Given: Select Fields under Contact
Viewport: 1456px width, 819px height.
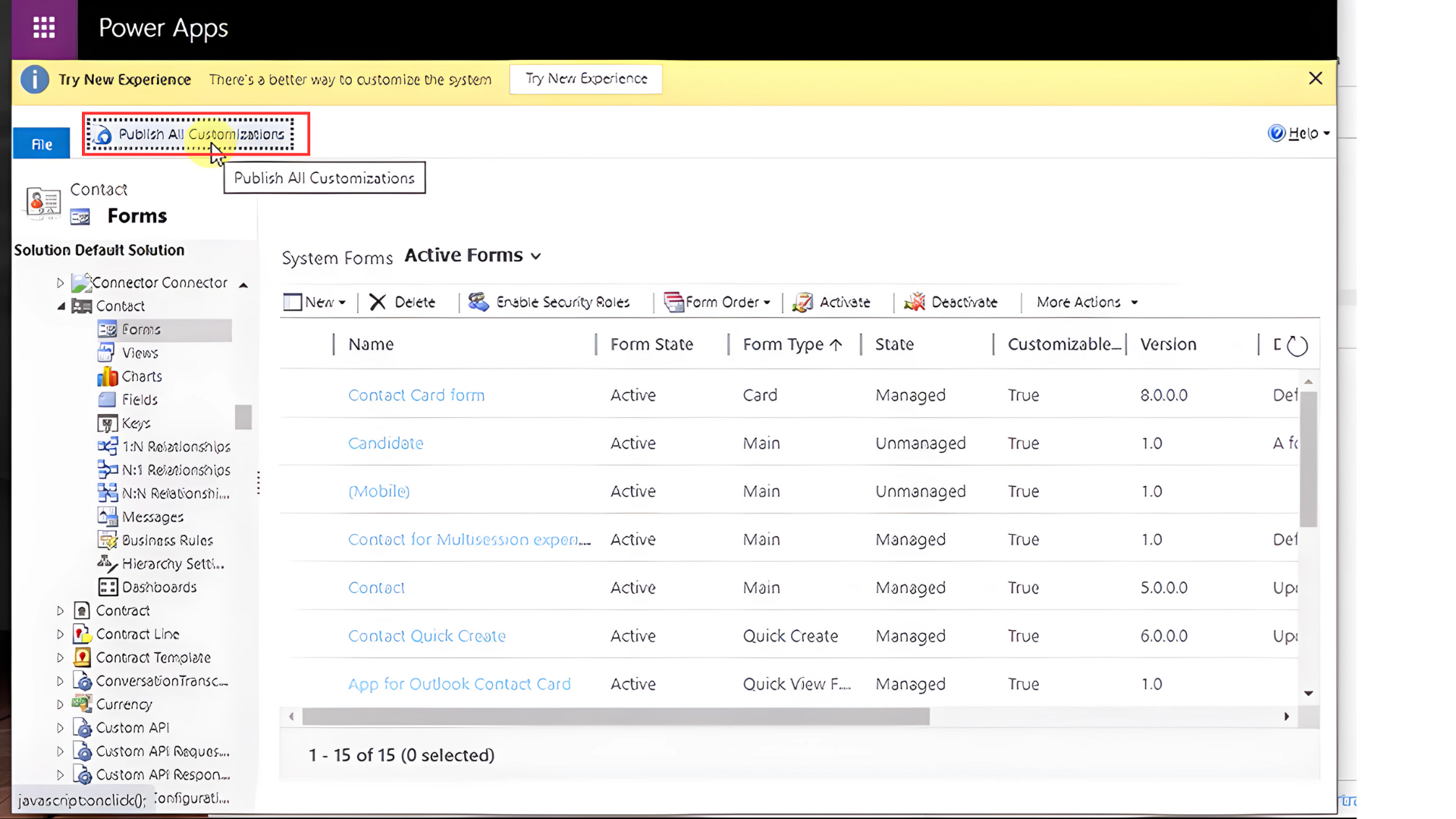Looking at the screenshot, I should click(140, 400).
